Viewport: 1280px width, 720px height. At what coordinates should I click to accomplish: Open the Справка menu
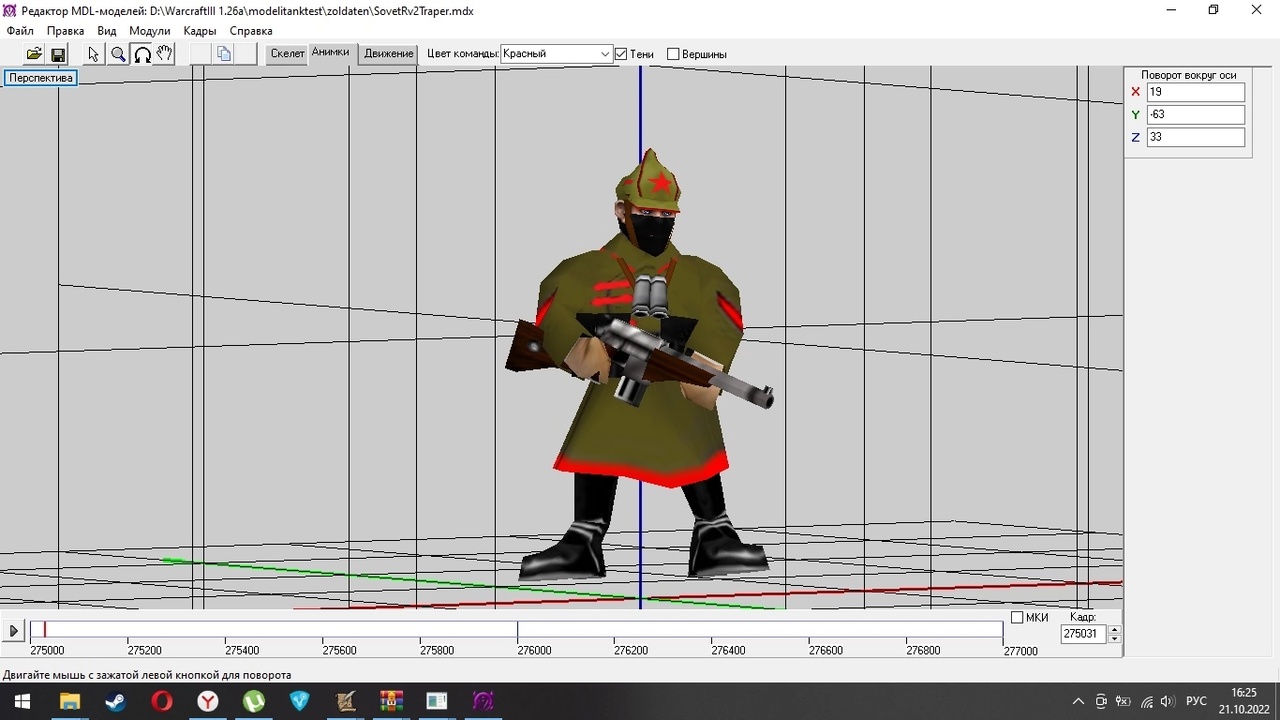click(x=251, y=31)
